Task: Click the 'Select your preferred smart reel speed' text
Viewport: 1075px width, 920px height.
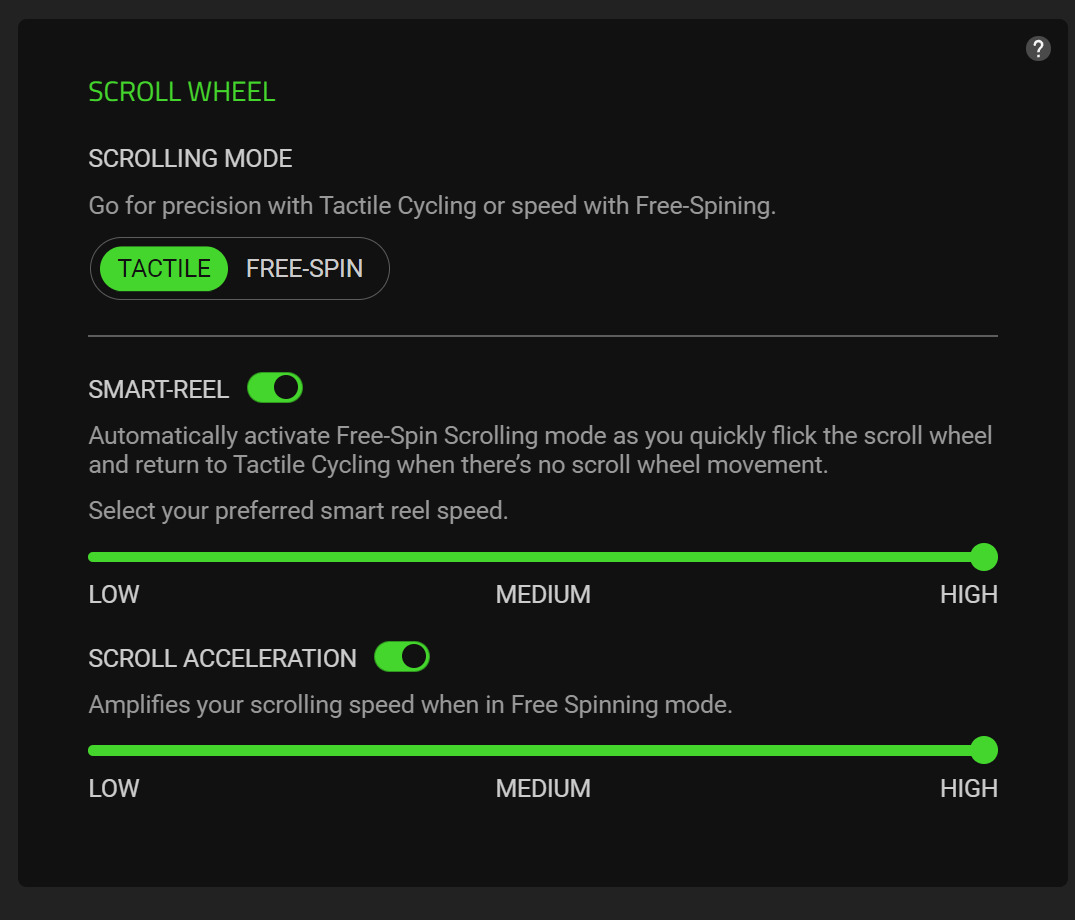Action: (x=298, y=511)
